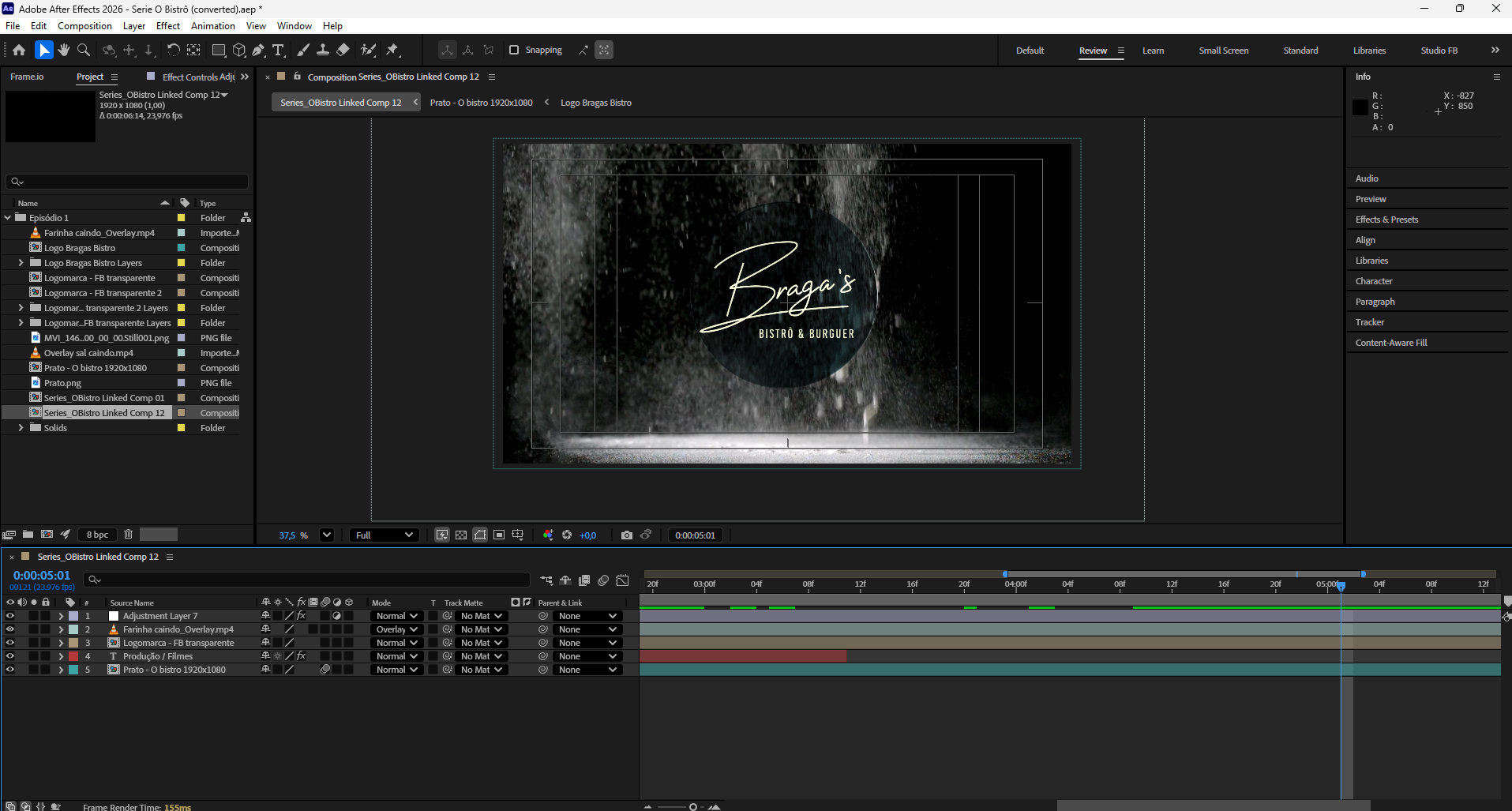Enable Snapping in the toolbar
Image resolution: width=1512 pixels, height=811 pixels.
point(514,50)
